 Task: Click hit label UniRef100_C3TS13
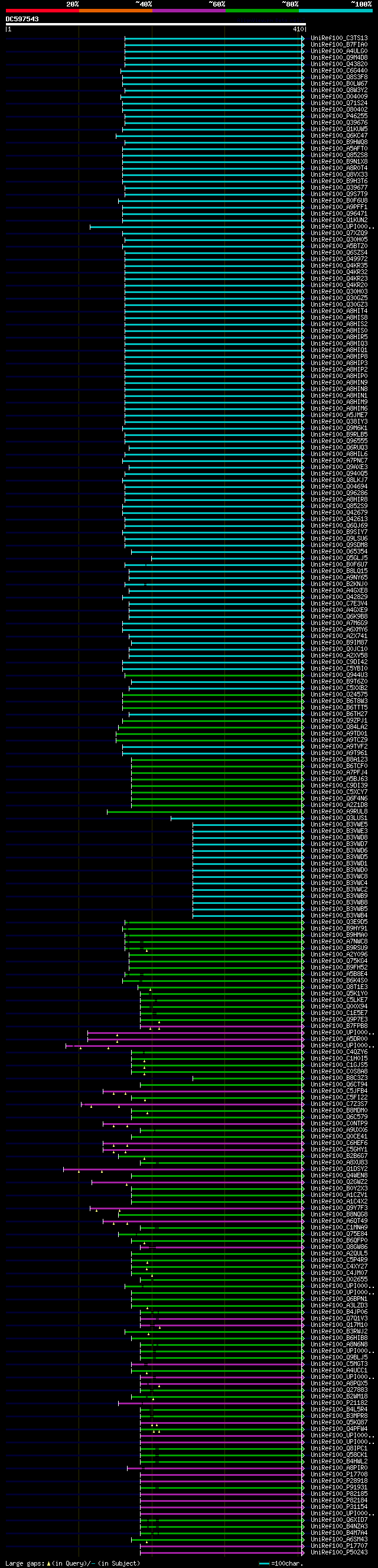(x=339, y=38)
